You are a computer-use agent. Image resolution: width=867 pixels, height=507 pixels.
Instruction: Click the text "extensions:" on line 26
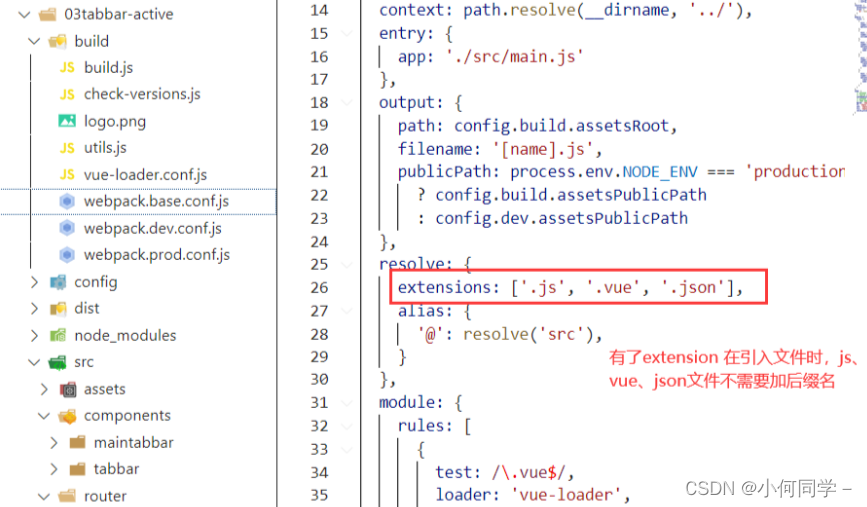[448, 288]
